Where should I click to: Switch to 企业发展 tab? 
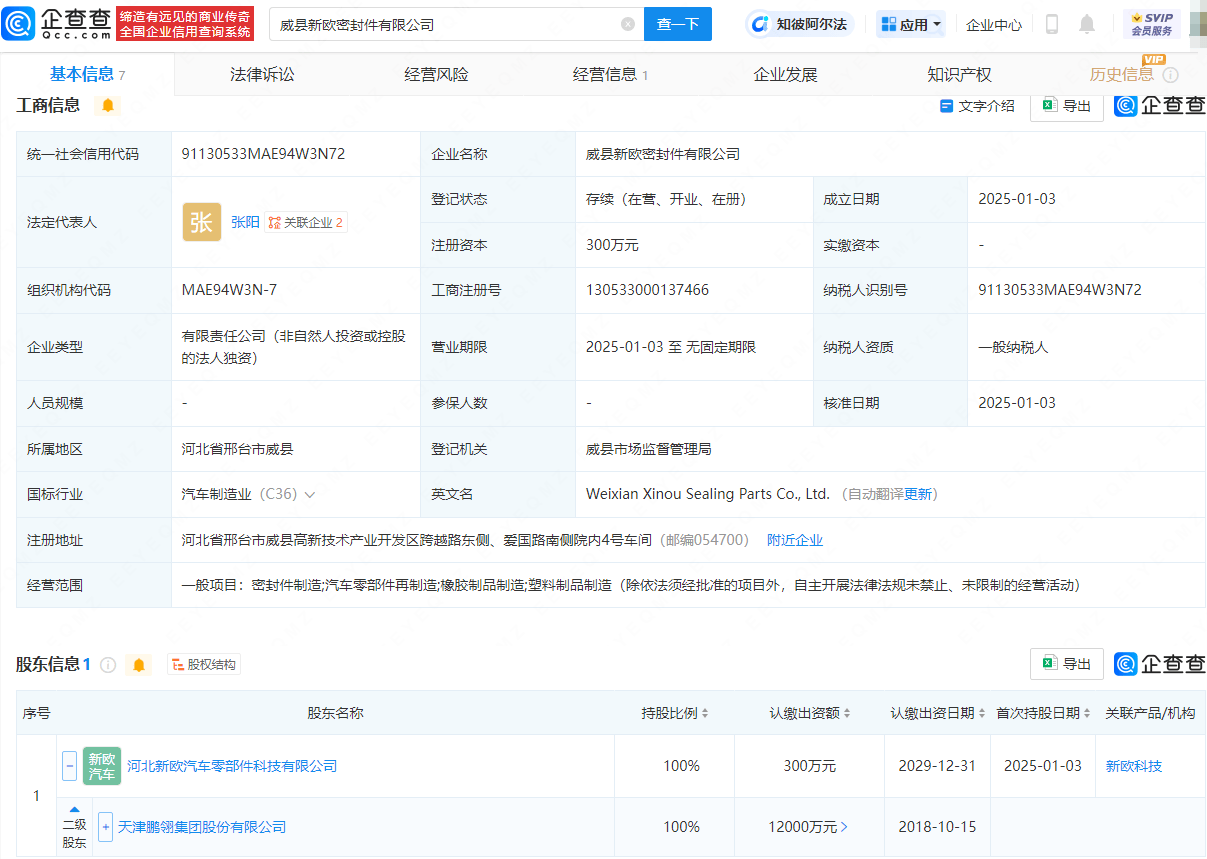(785, 74)
